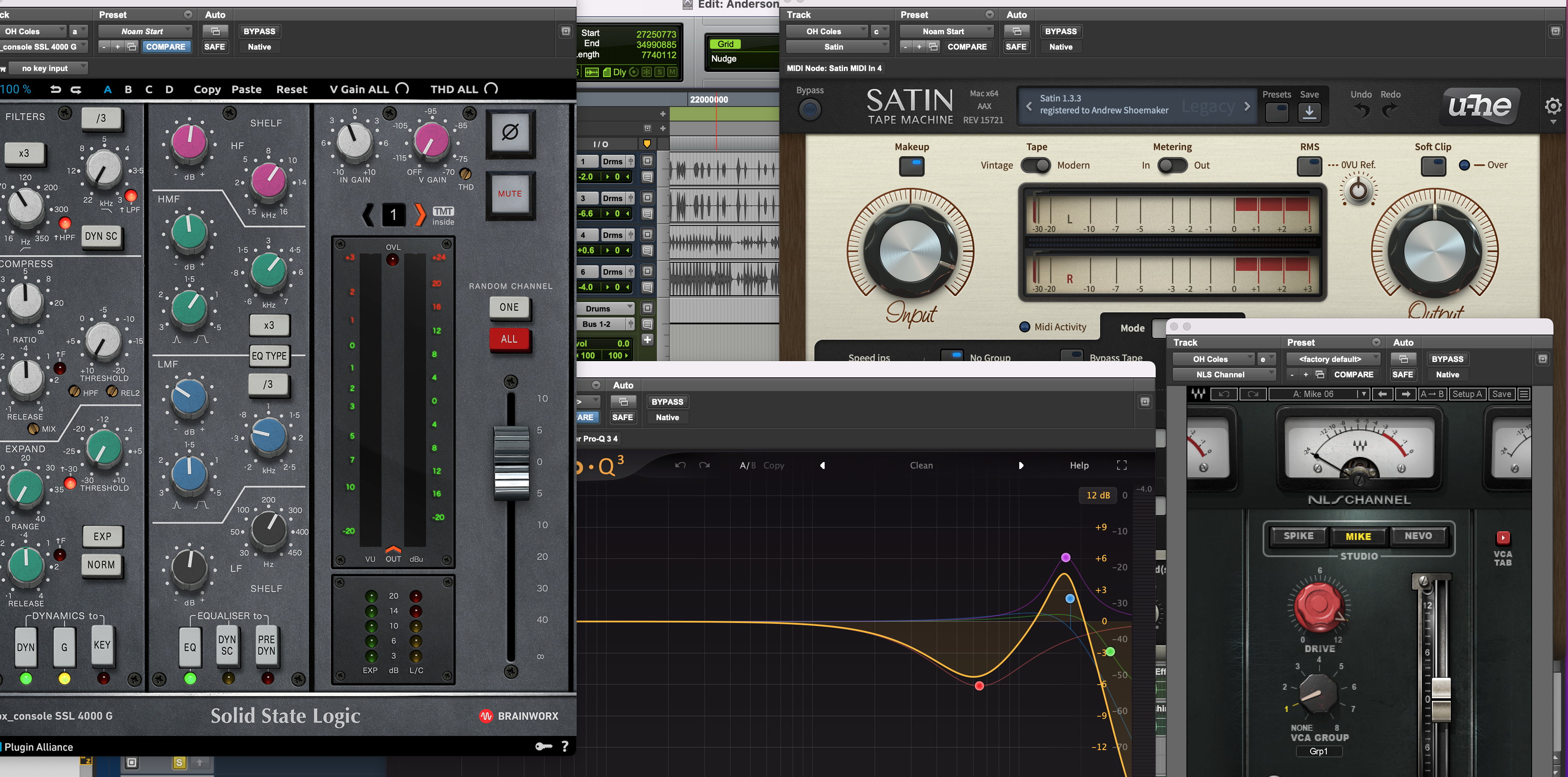Click the red EQ band node in Pro-Q 3
This screenshot has width=1568, height=777.
point(979,686)
